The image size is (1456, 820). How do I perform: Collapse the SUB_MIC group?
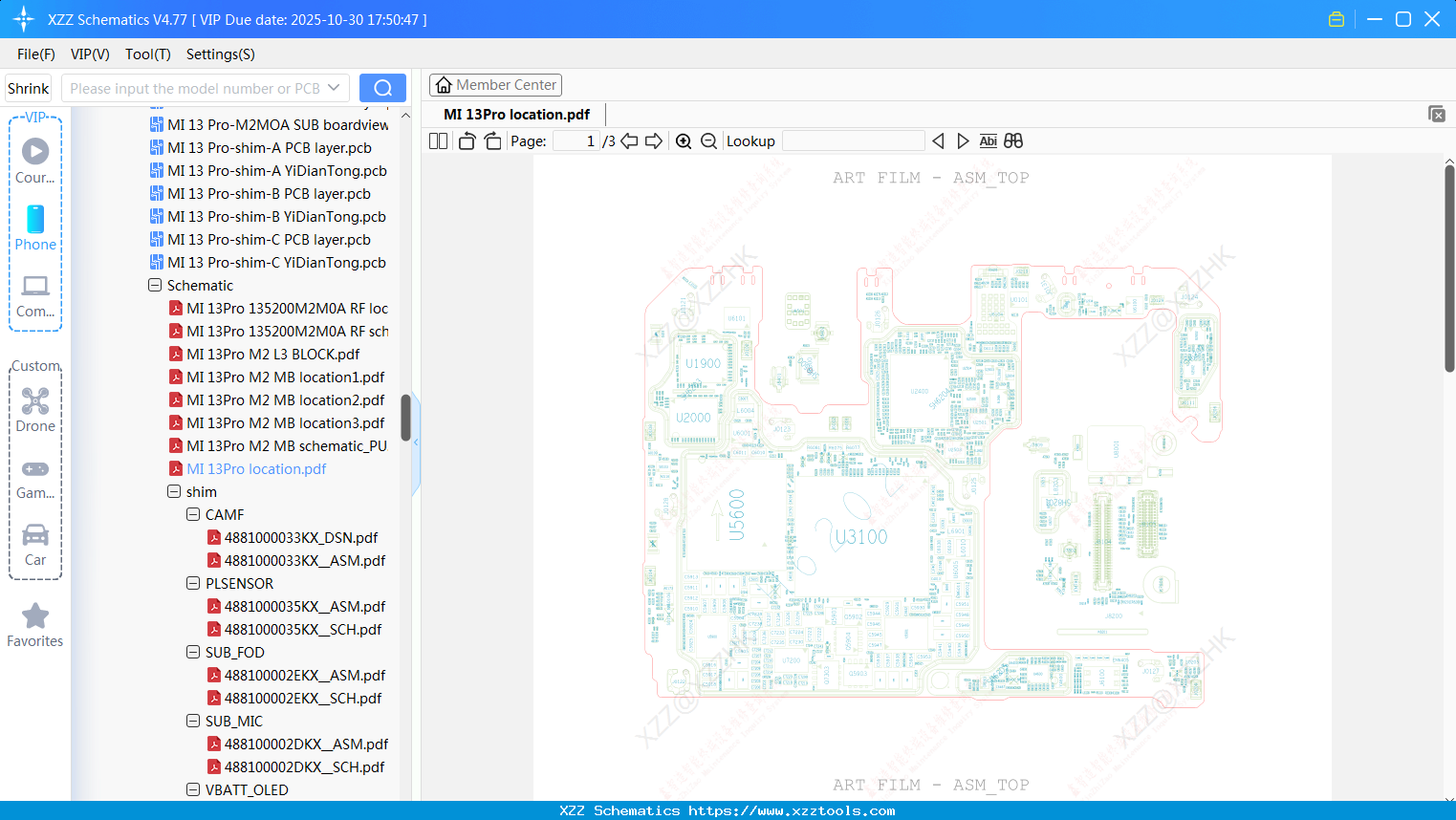[x=193, y=721]
